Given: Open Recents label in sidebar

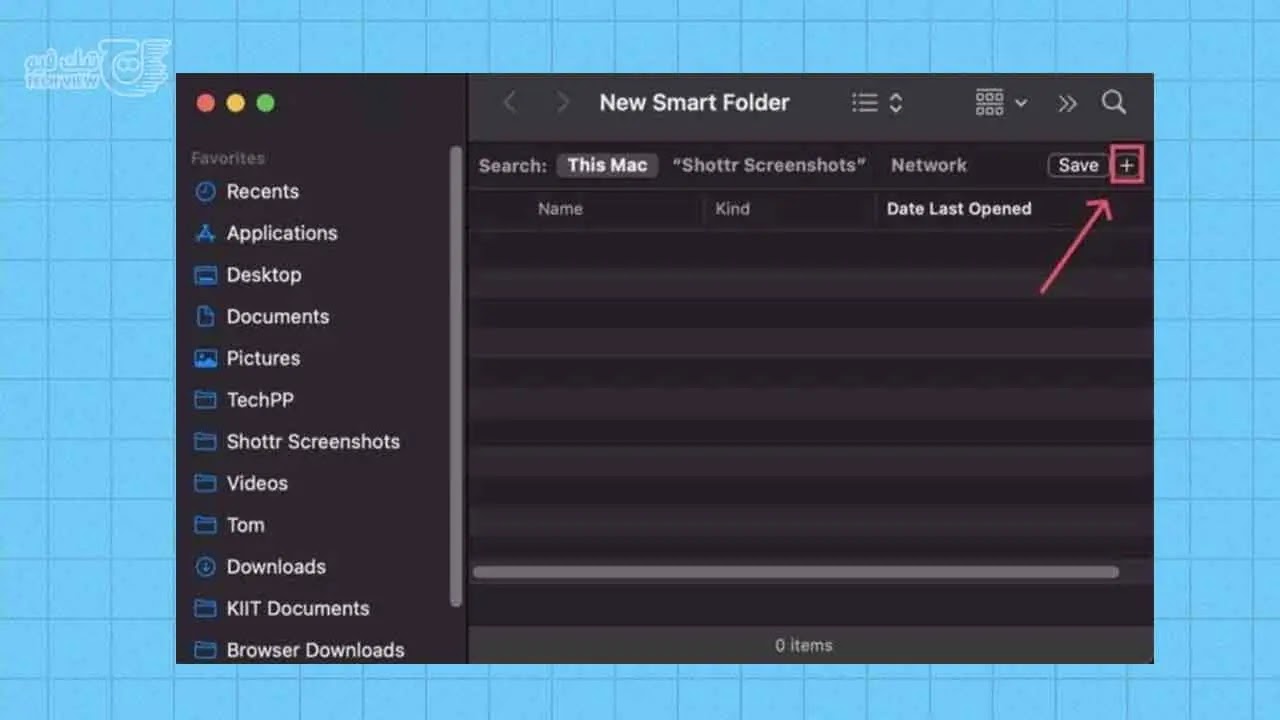Looking at the screenshot, I should [262, 192].
